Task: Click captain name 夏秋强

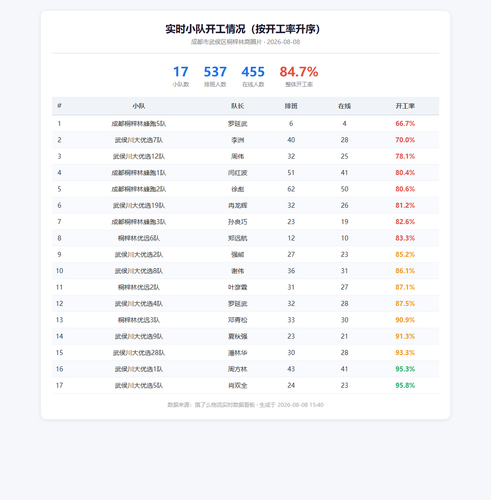Action: pos(237,336)
